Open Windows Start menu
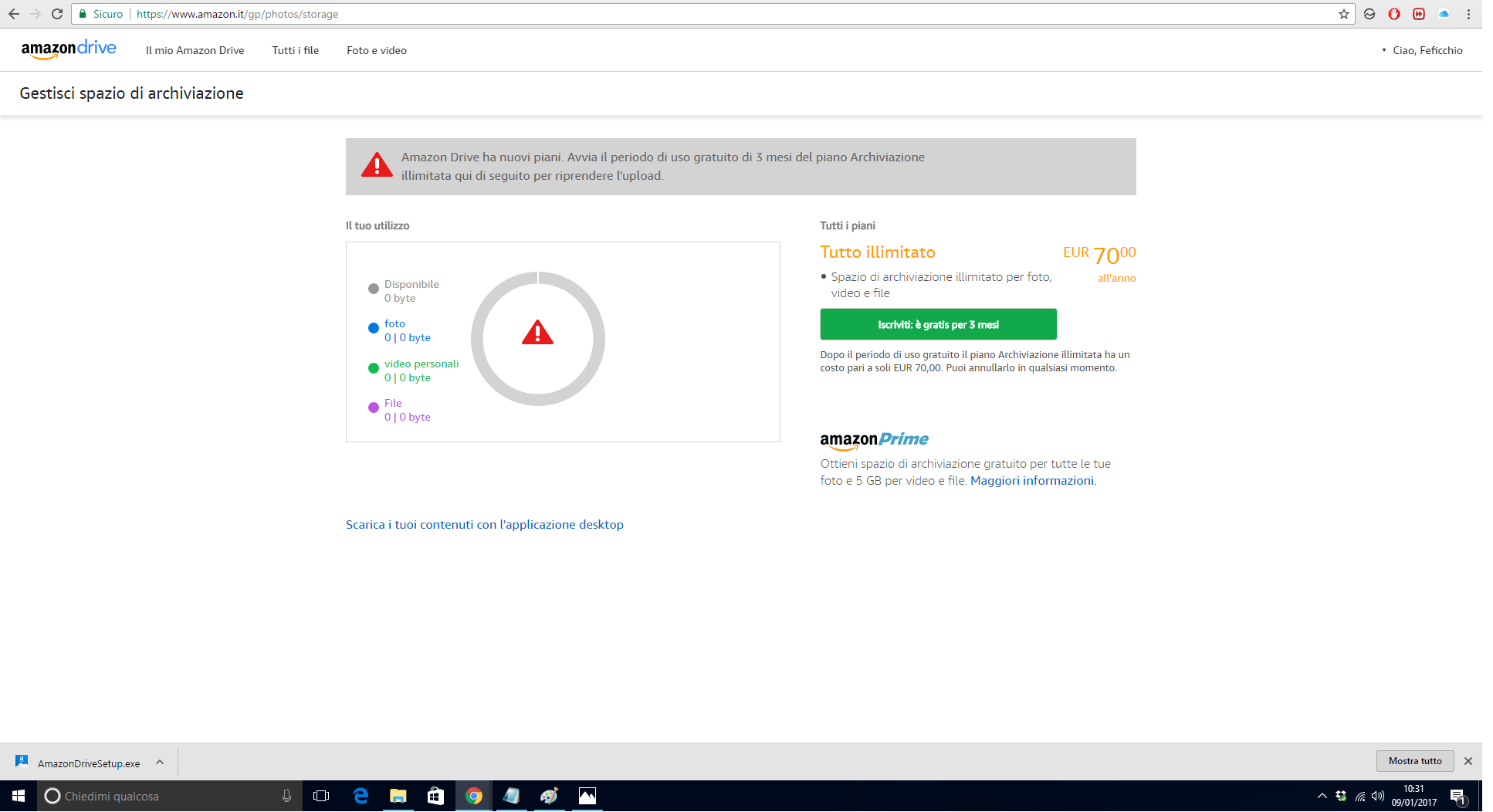This screenshot has width=1493, height=812. [x=19, y=796]
